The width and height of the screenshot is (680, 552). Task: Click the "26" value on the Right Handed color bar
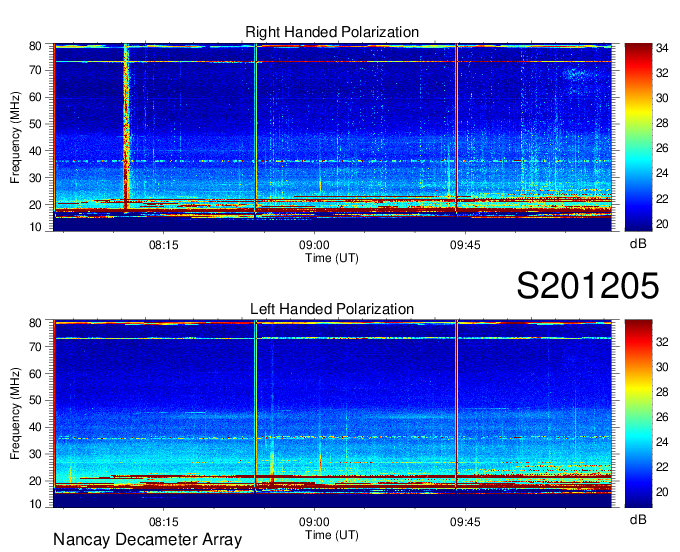click(662, 148)
